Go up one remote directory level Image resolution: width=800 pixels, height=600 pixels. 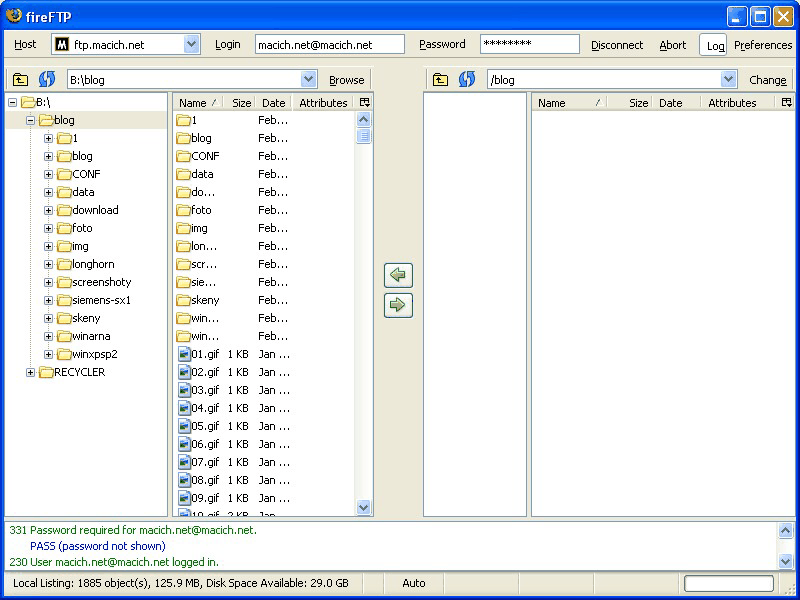coord(440,80)
